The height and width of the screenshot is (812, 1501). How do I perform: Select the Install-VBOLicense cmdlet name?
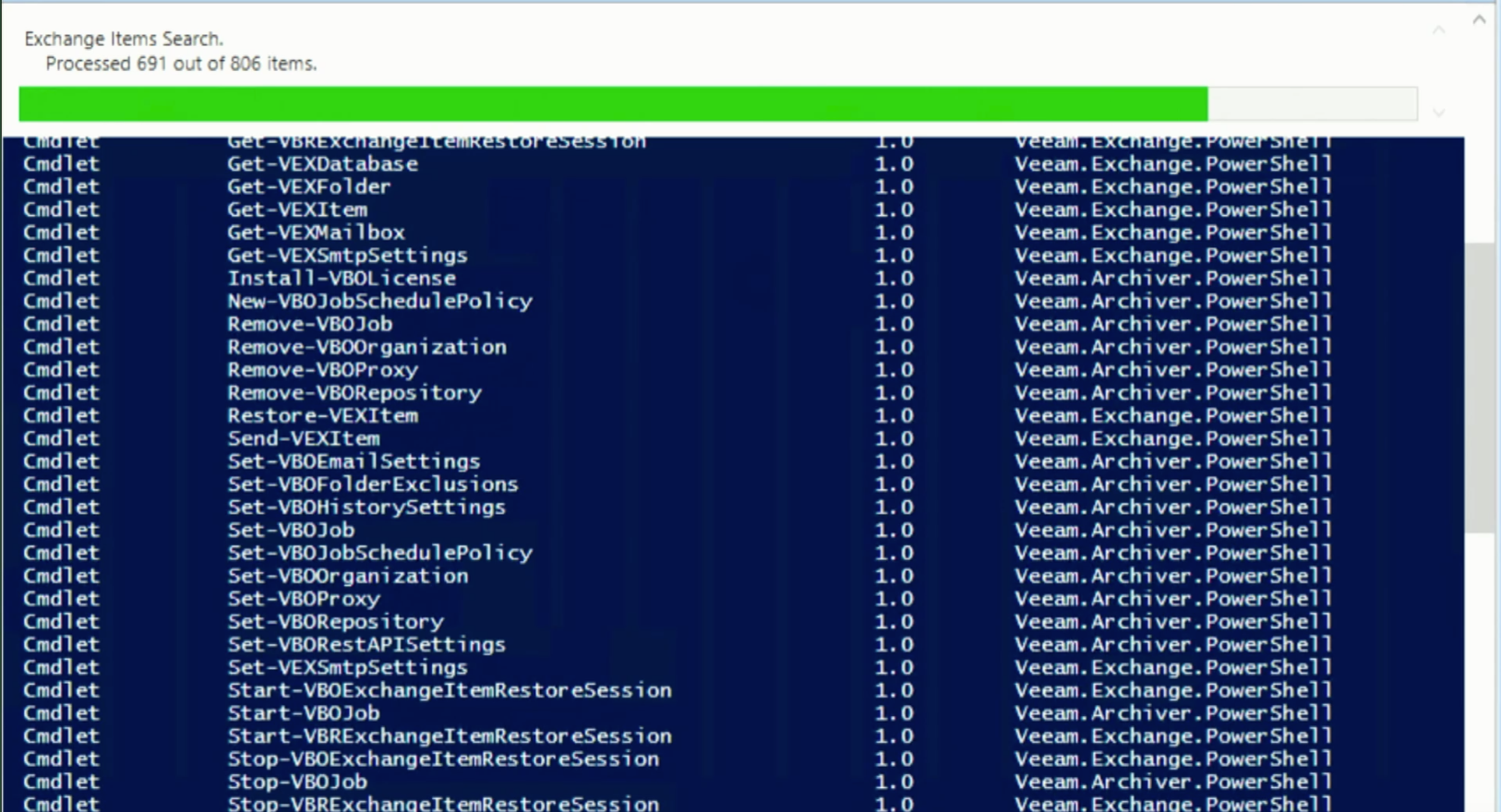click(342, 279)
